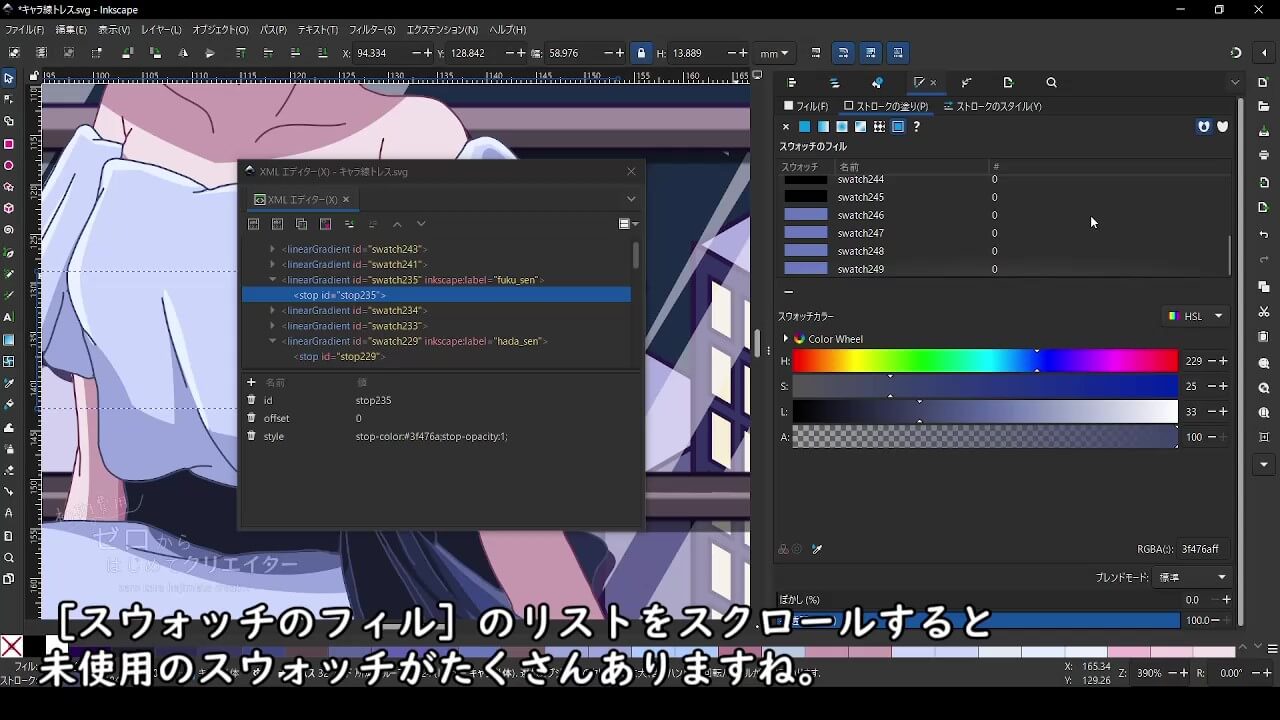1280x720 pixels.
Task: Expand linearGradient swatch241 node
Action: pos(272,264)
